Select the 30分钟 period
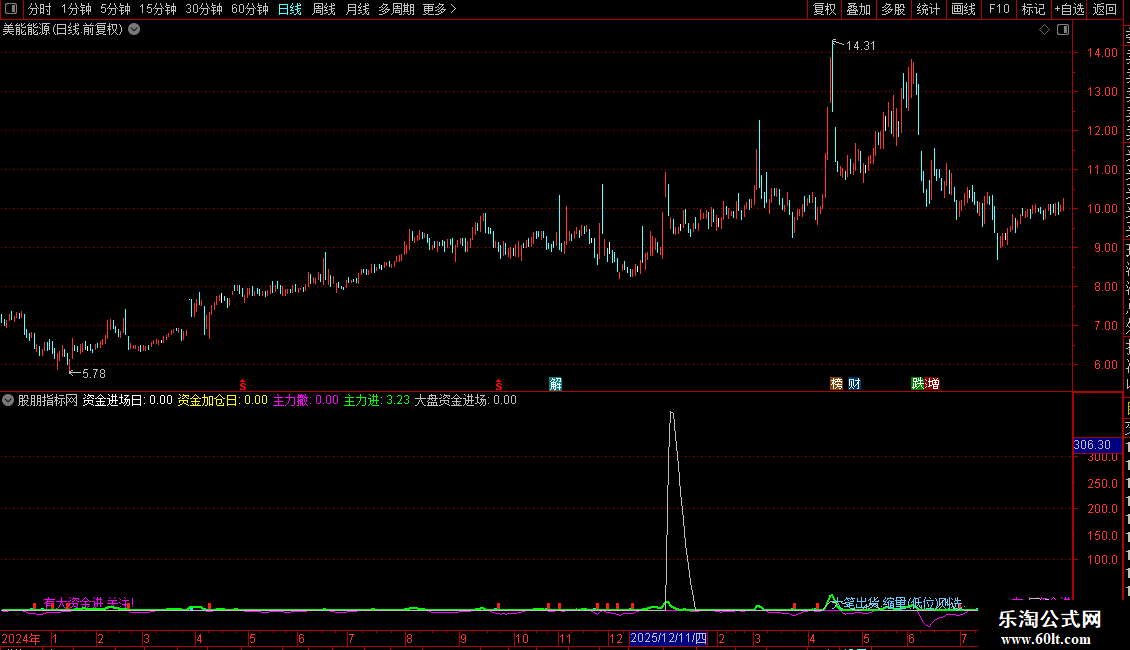The image size is (1130, 650). [204, 9]
